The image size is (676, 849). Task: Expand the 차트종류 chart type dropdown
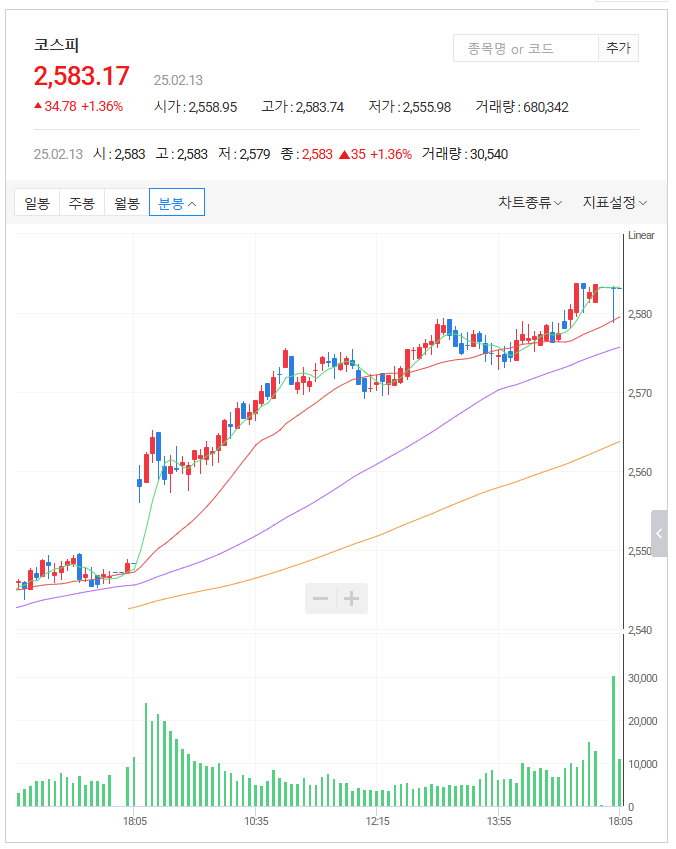tap(530, 202)
